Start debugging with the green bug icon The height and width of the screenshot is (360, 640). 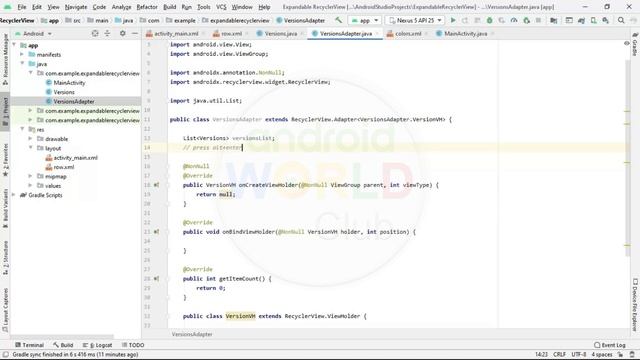(489, 20)
